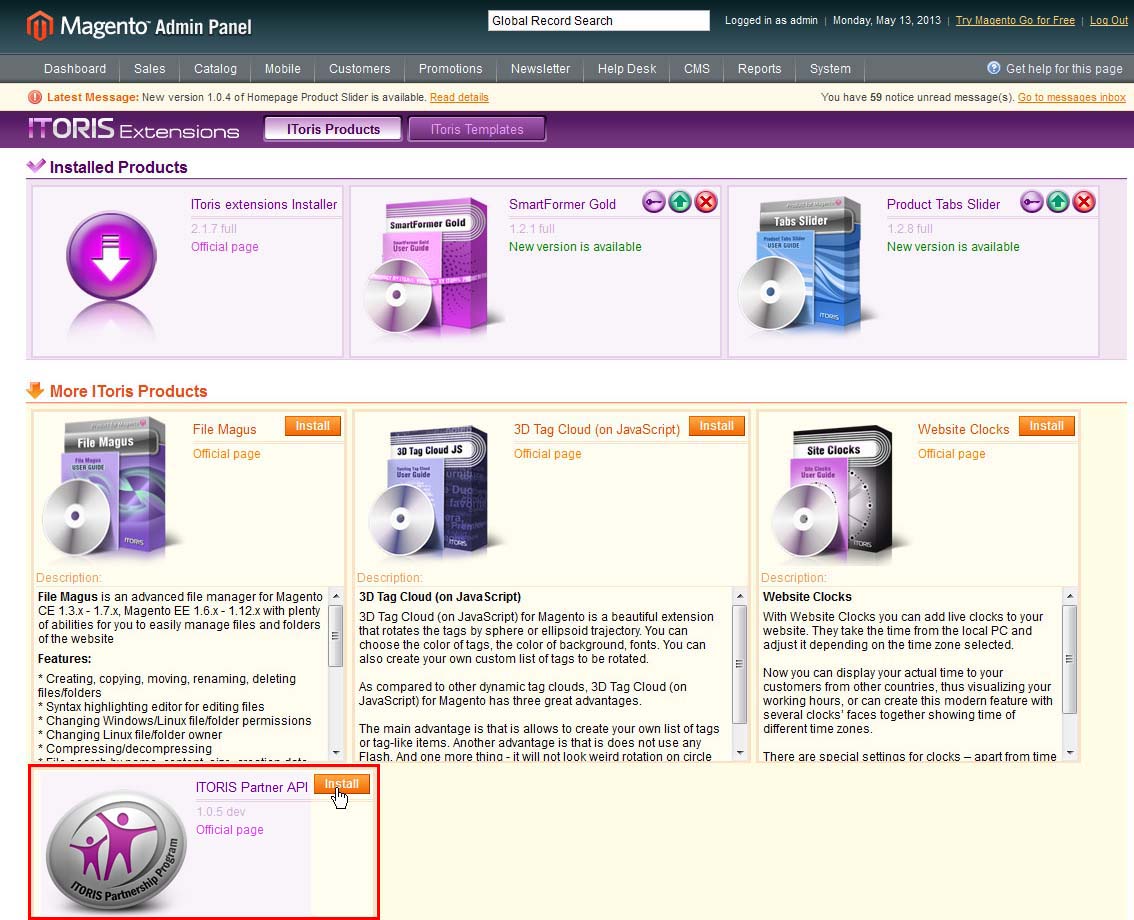Open Official page for IToris extensions Installer
The height and width of the screenshot is (920, 1134).
pyautogui.click(x=225, y=247)
